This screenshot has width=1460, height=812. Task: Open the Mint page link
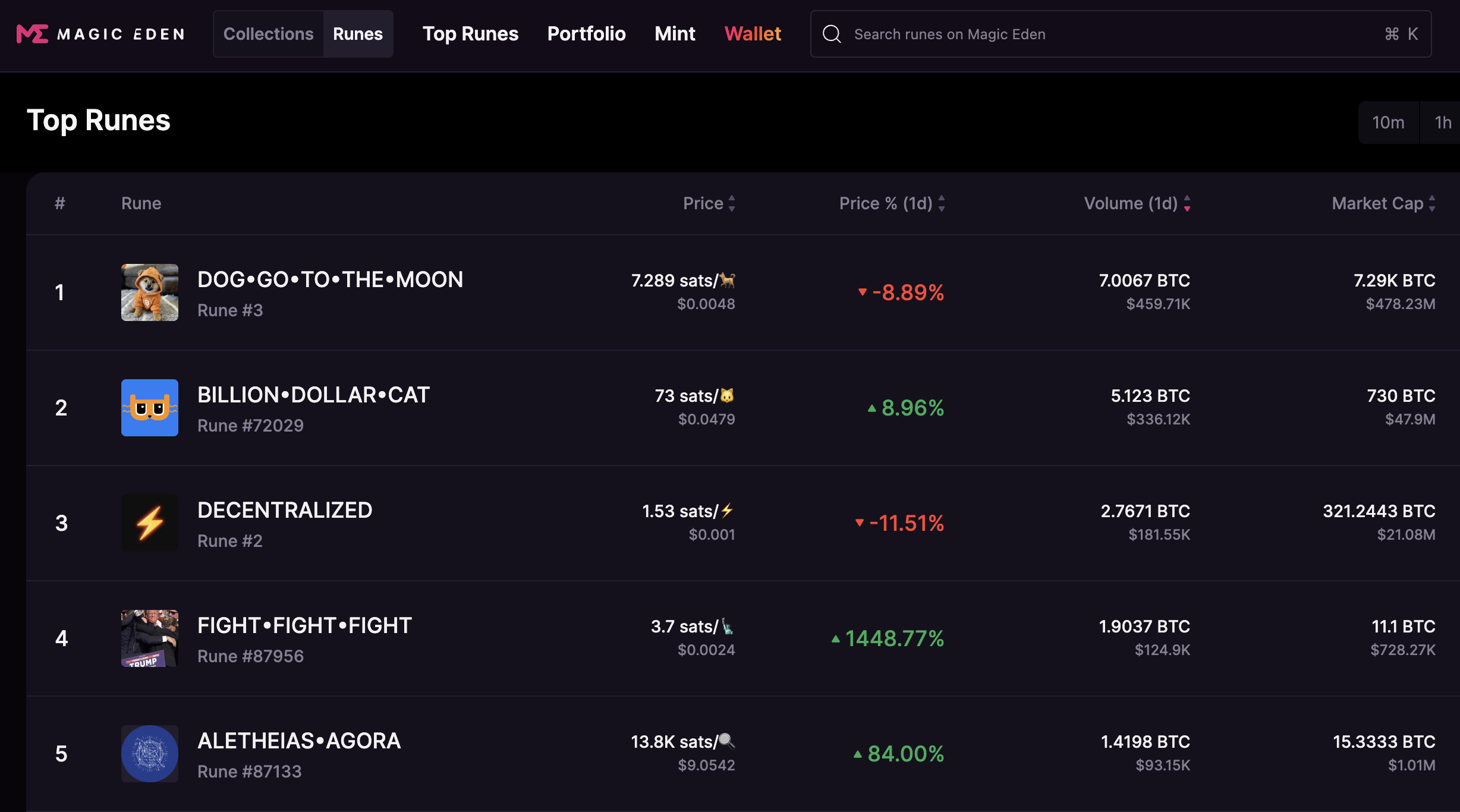tap(675, 34)
